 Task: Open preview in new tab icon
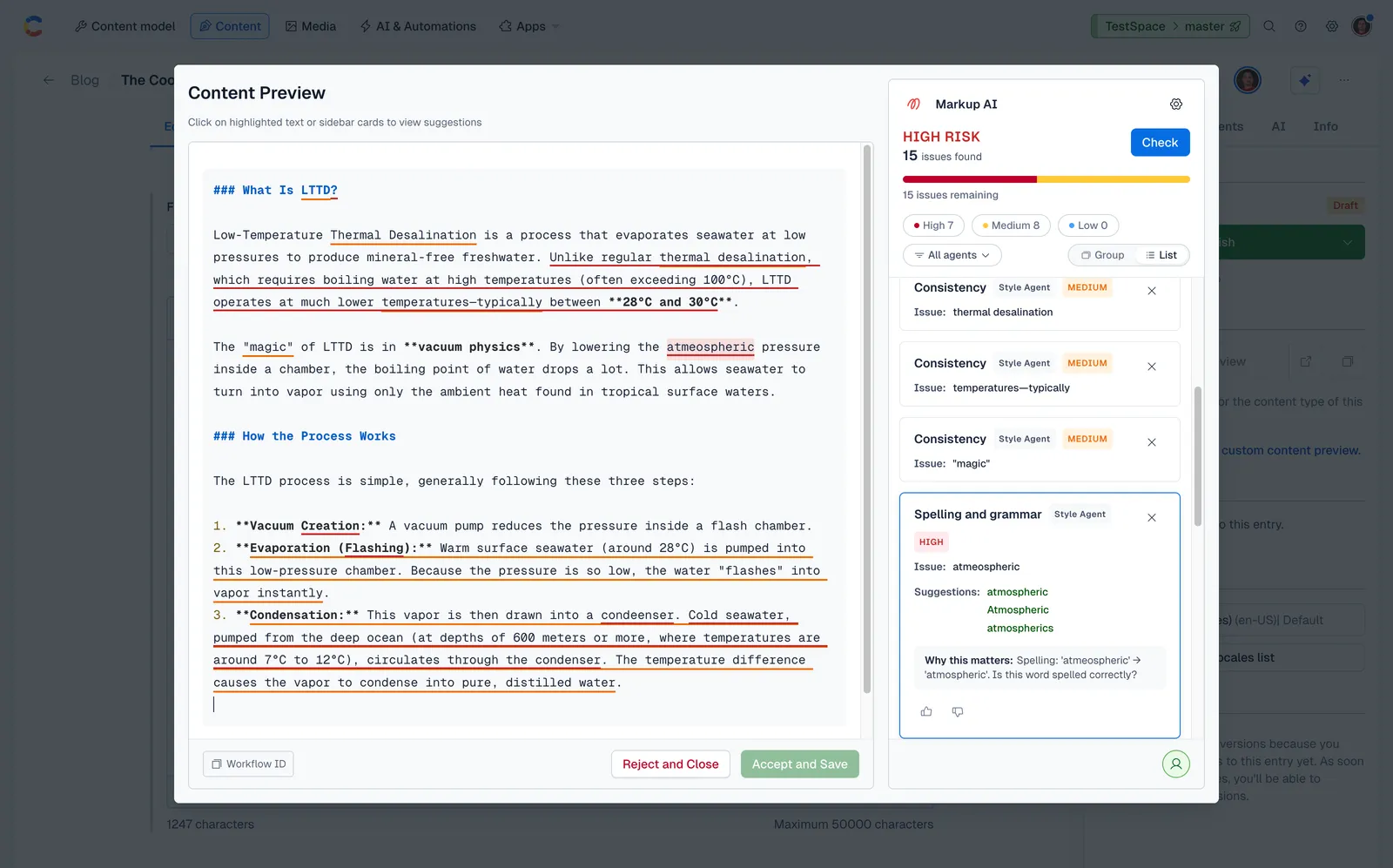click(1306, 361)
